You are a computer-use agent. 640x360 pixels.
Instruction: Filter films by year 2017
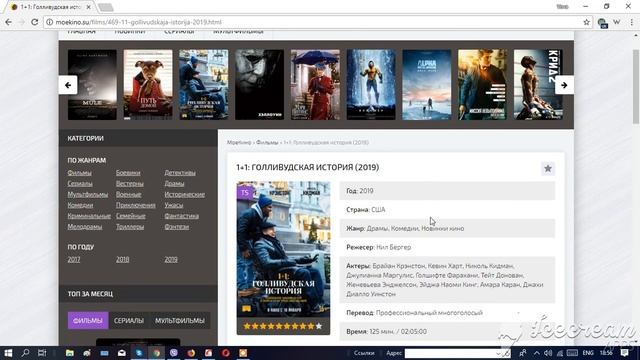(x=74, y=259)
